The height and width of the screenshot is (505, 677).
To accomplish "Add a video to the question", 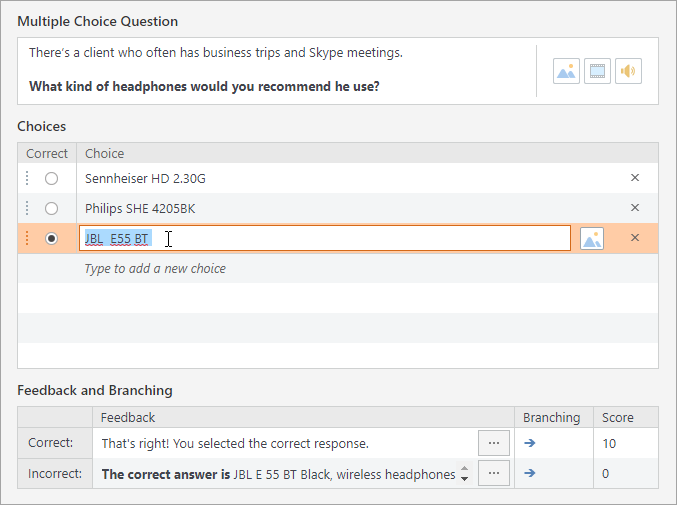I will coord(597,71).
